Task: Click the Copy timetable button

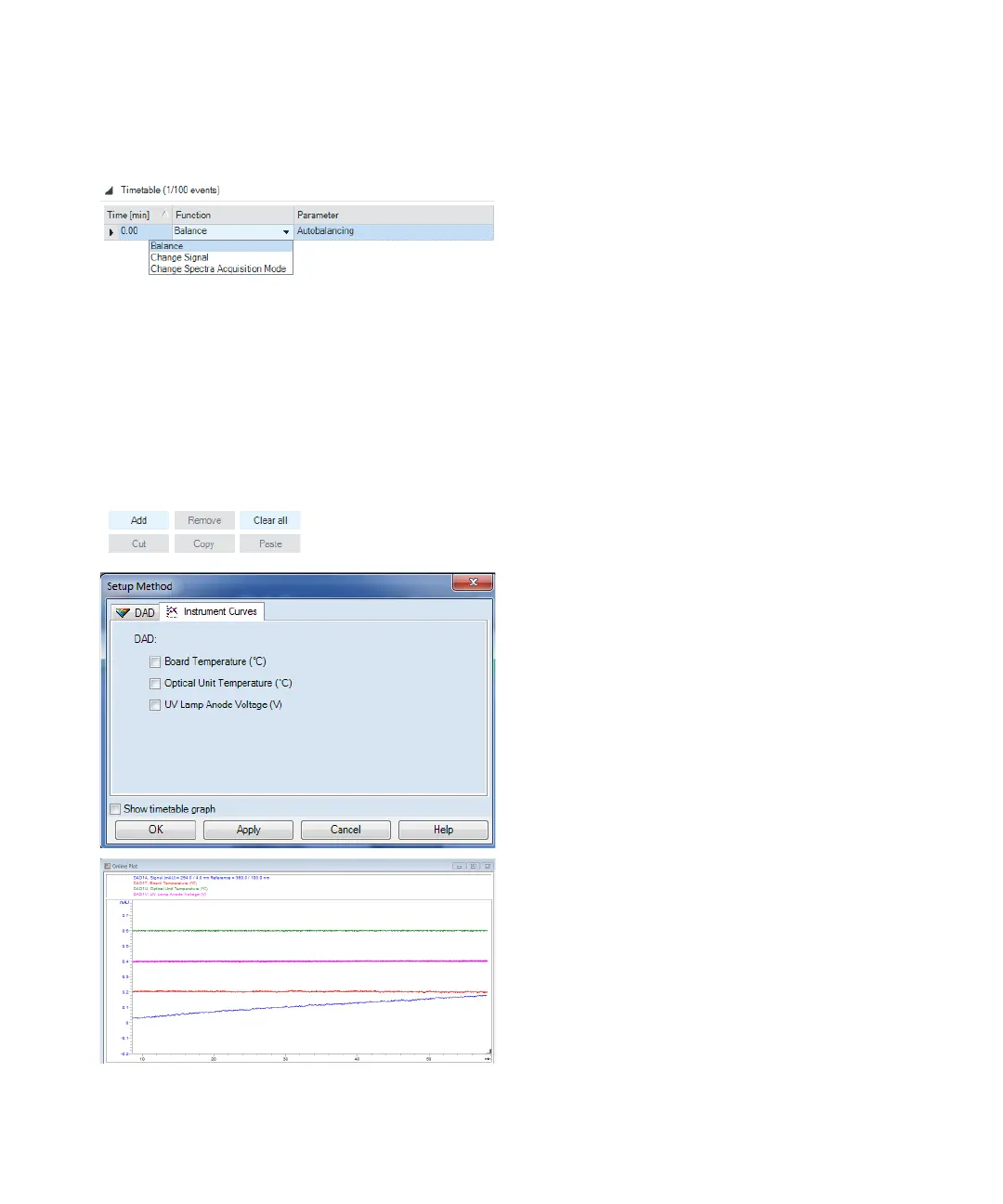Action: (x=204, y=543)
